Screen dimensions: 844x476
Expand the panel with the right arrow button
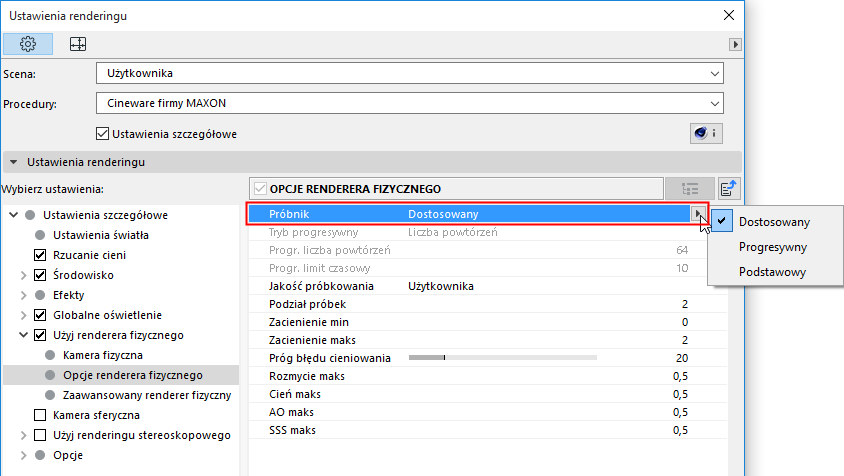pos(735,44)
